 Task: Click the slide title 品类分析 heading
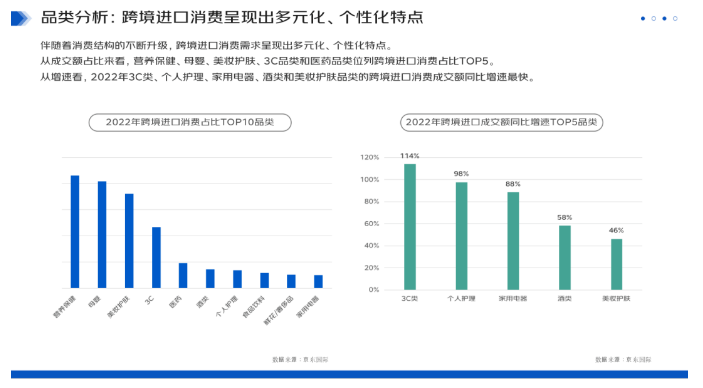pos(232,17)
